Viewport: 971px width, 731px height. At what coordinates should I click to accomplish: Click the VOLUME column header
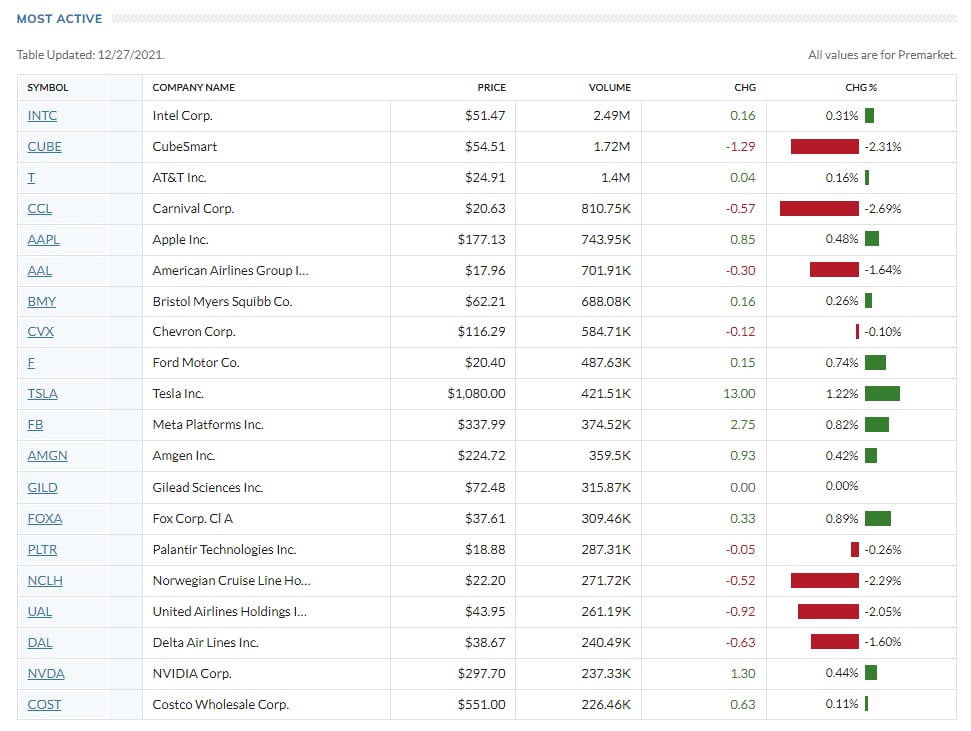click(609, 88)
